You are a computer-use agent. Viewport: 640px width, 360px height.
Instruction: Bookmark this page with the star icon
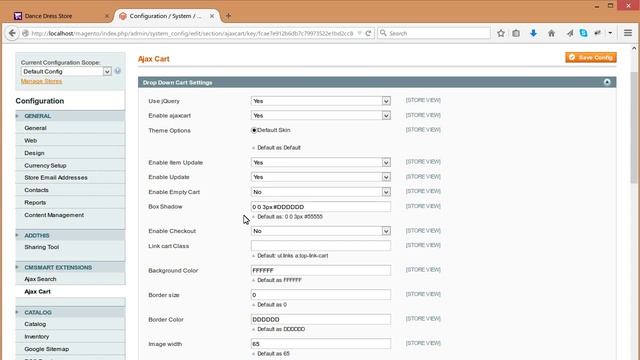click(x=501, y=33)
